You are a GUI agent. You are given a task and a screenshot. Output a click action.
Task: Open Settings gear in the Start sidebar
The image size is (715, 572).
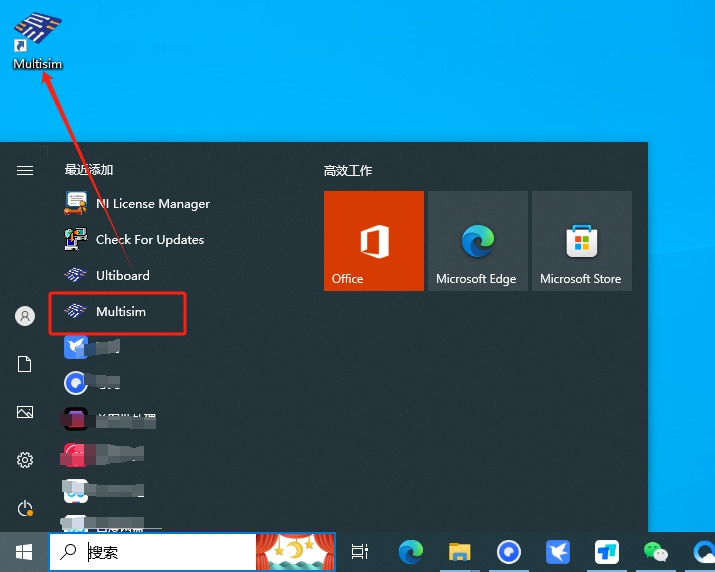[x=25, y=460]
